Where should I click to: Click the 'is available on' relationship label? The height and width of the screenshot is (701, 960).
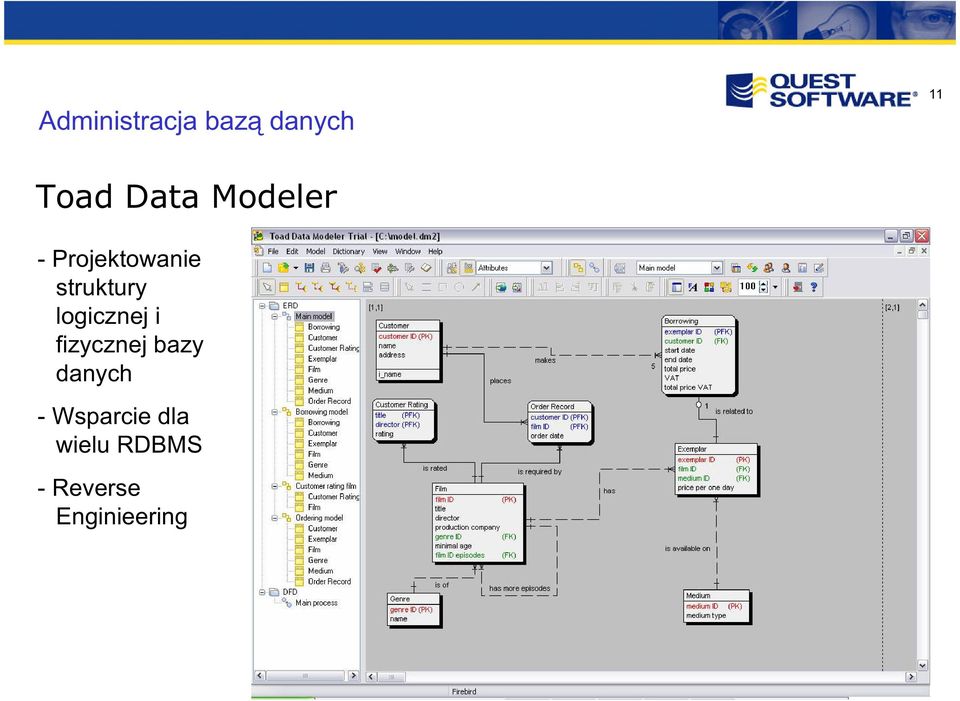(688, 549)
